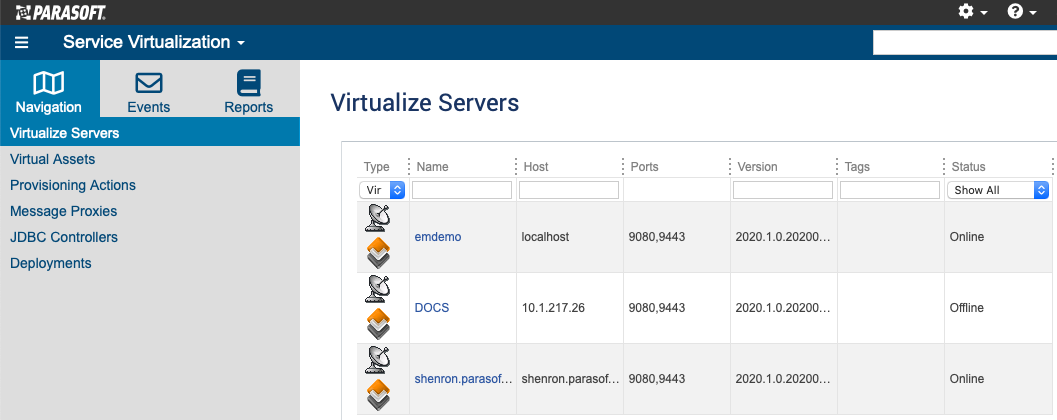The width and height of the screenshot is (1057, 420).
Task: Click satellite dish icon in DOCS row
Action: coord(378,289)
